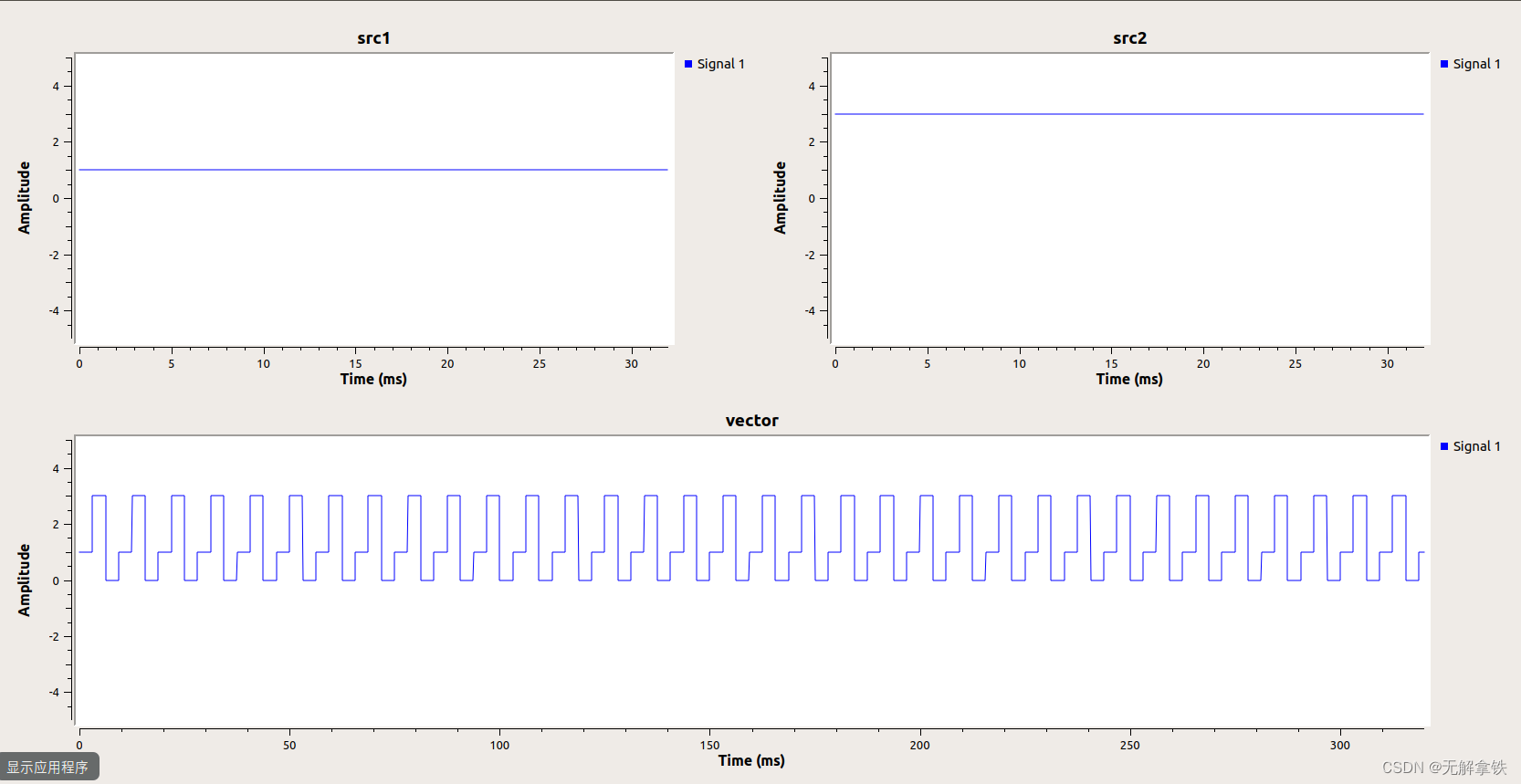1521x784 pixels.
Task: Click the 25 tick on src2 time axis
Action: [x=1295, y=364]
